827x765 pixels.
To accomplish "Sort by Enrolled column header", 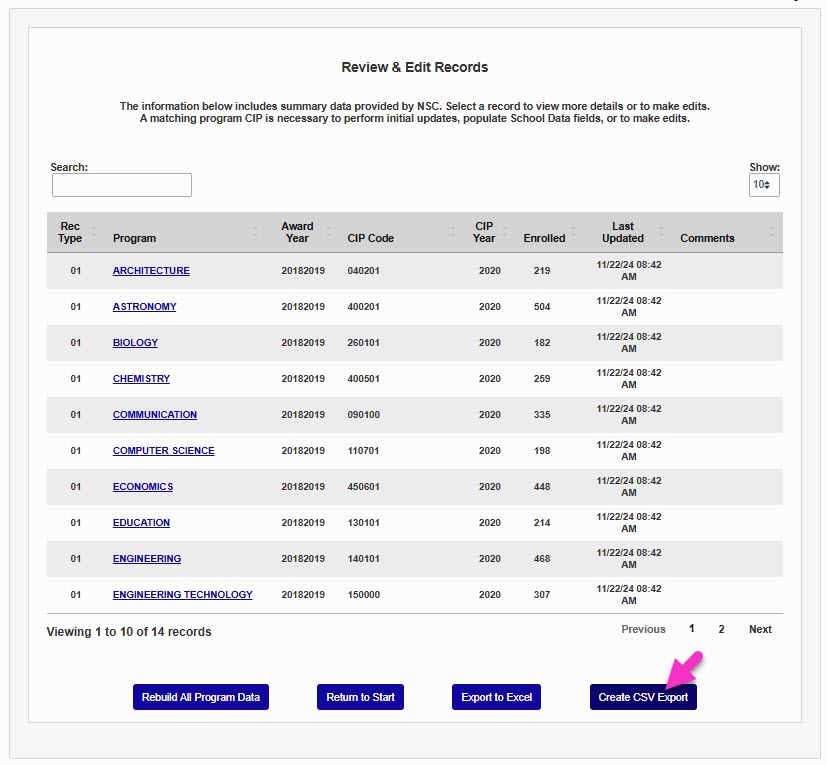I will [x=544, y=238].
